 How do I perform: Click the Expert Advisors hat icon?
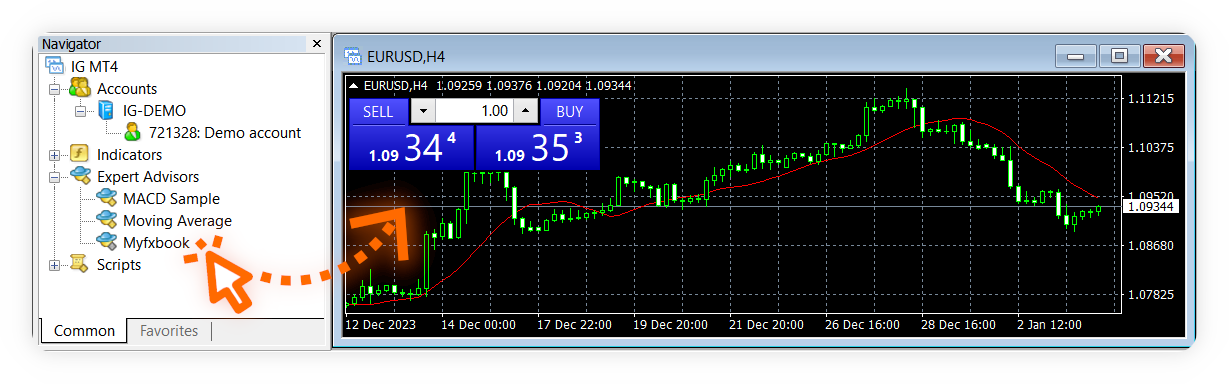tap(80, 177)
